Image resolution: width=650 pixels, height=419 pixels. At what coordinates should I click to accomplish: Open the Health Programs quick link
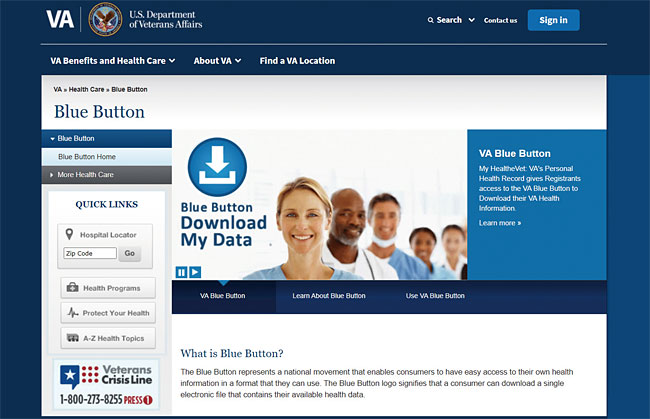click(108, 288)
